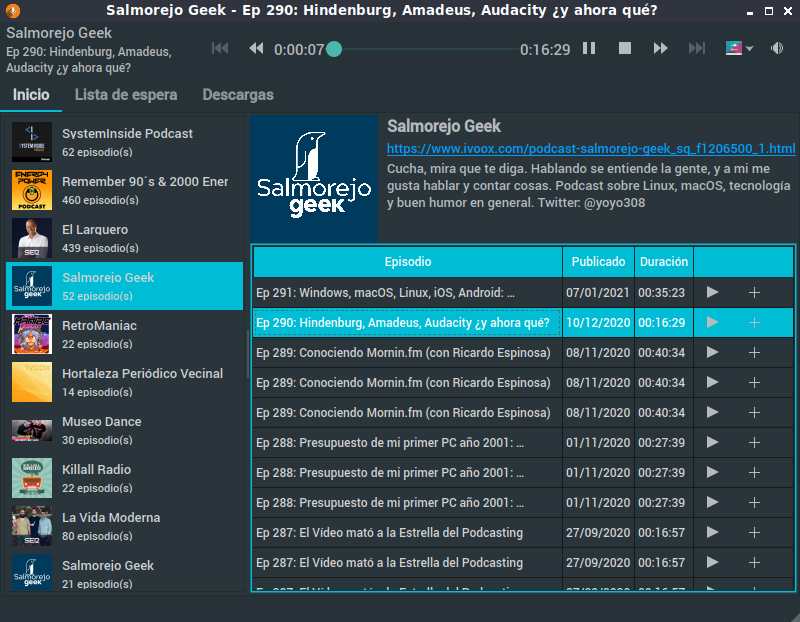The image size is (800, 622).
Task: Sort by the Episodio column header
Action: pyautogui.click(x=408, y=262)
